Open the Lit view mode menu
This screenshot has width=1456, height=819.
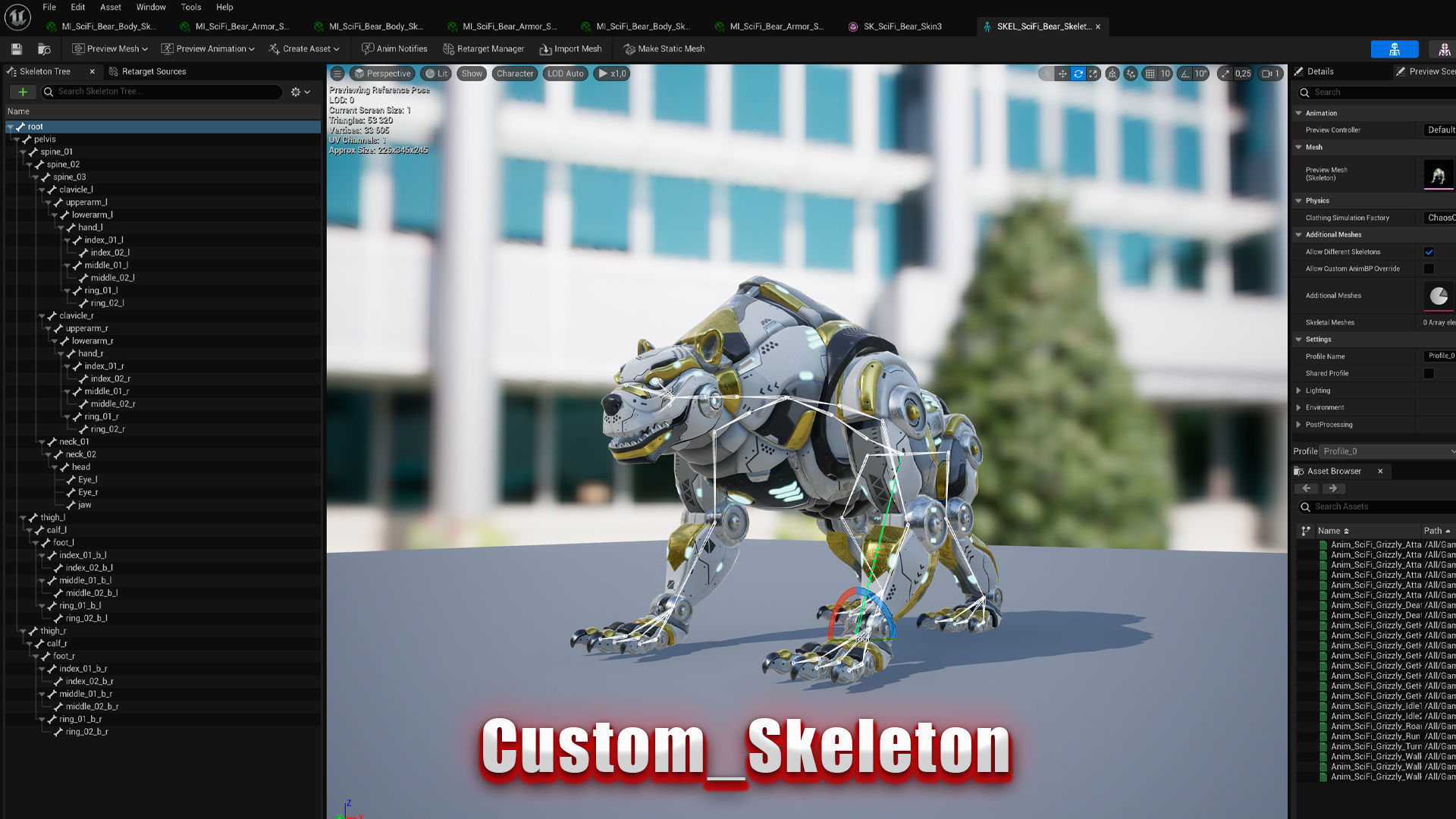tap(436, 74)
